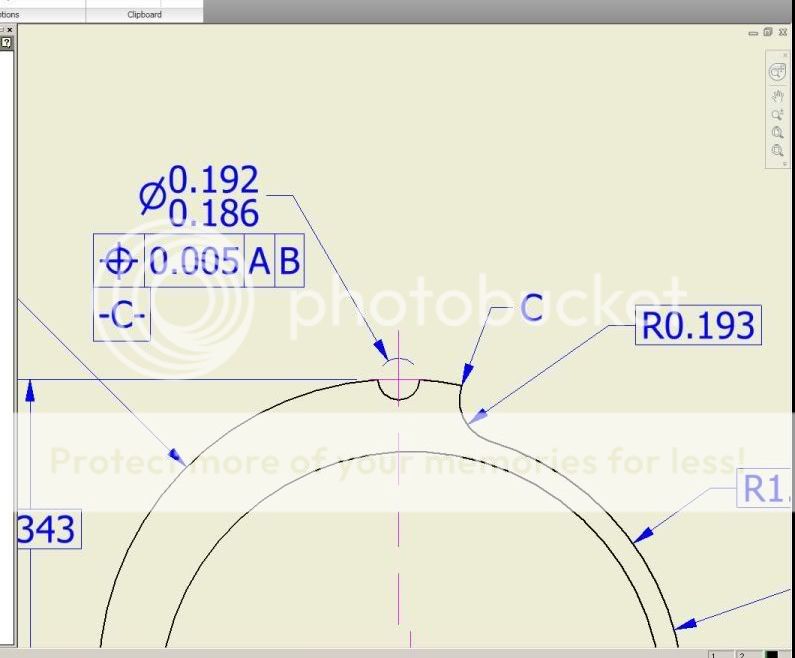Click the black color swatch in status bar

click(772, 654)
